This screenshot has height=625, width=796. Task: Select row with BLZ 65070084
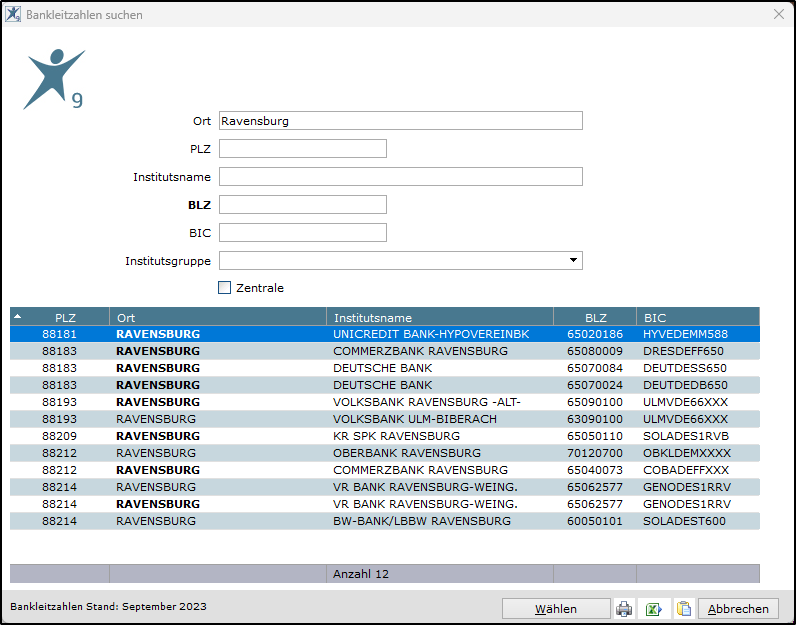[x=385, y=368]
